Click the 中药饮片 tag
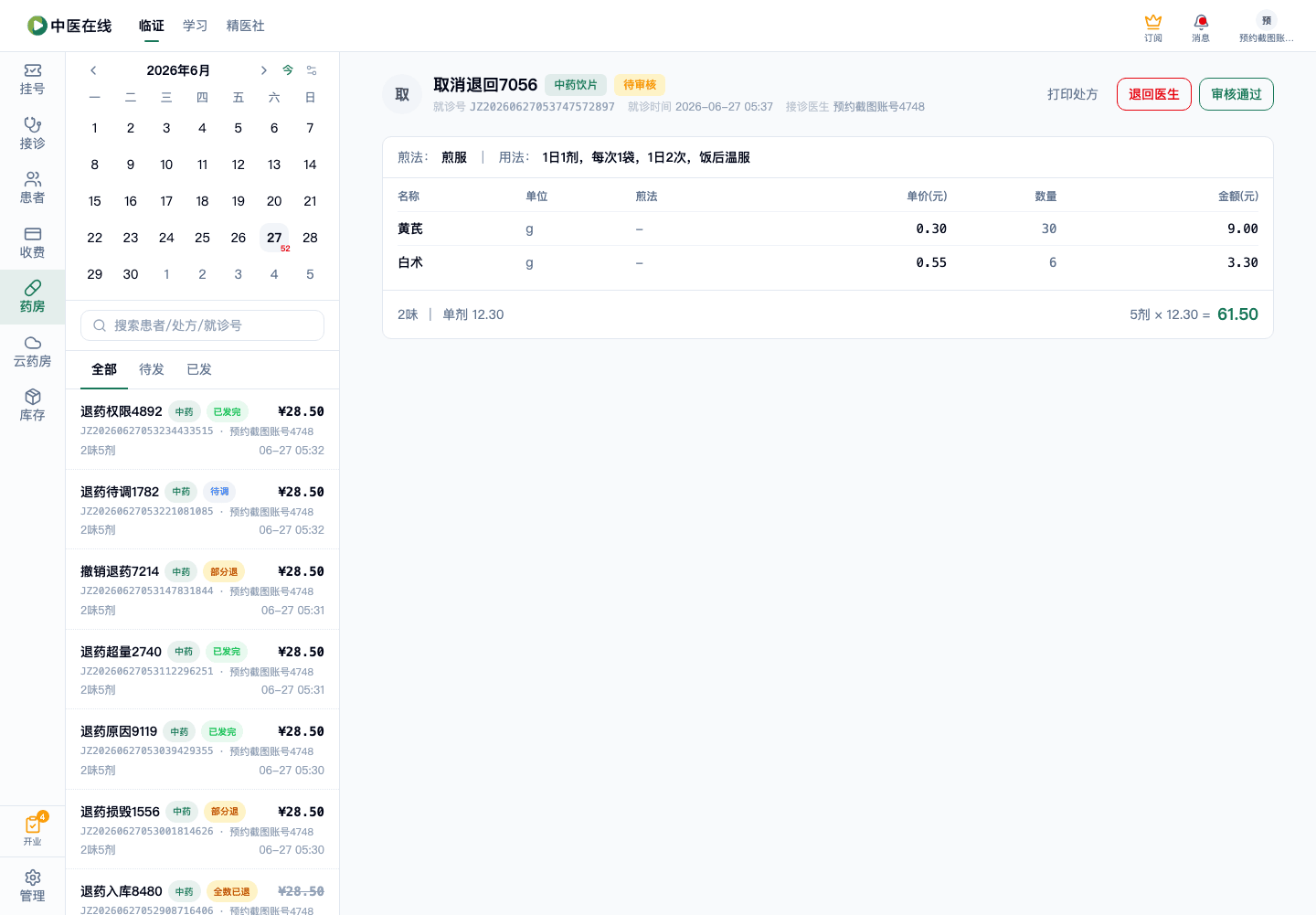This screenshot has height=915, width=1316. [x=576, y=85]
